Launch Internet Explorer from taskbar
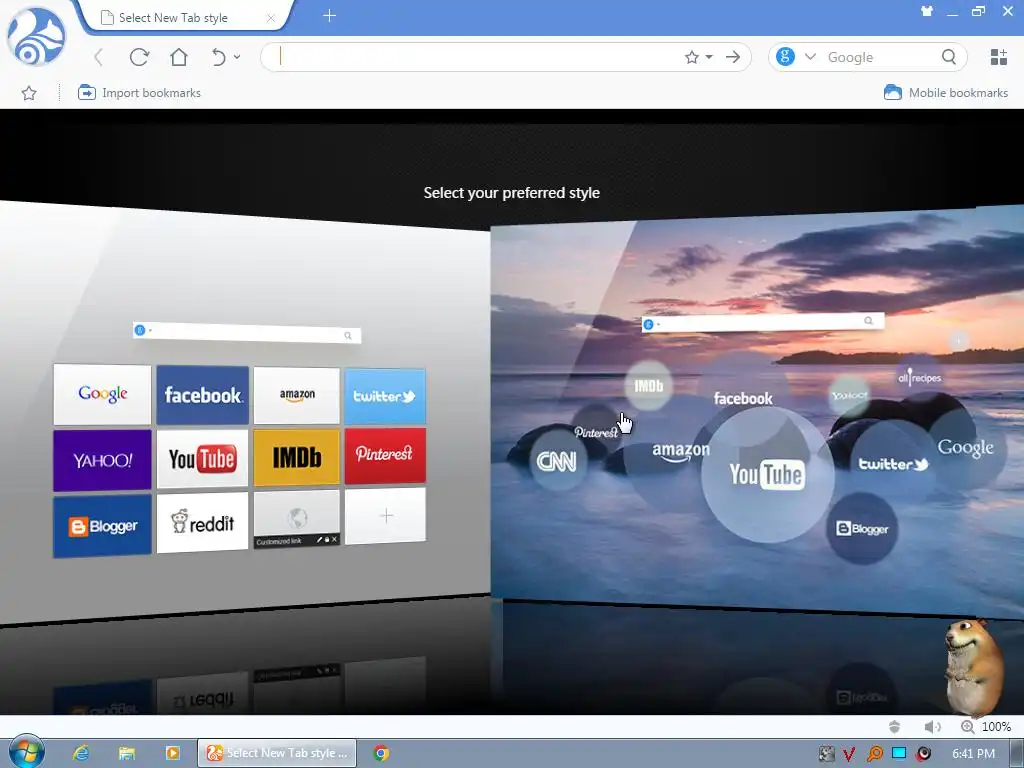 [81, 753]
